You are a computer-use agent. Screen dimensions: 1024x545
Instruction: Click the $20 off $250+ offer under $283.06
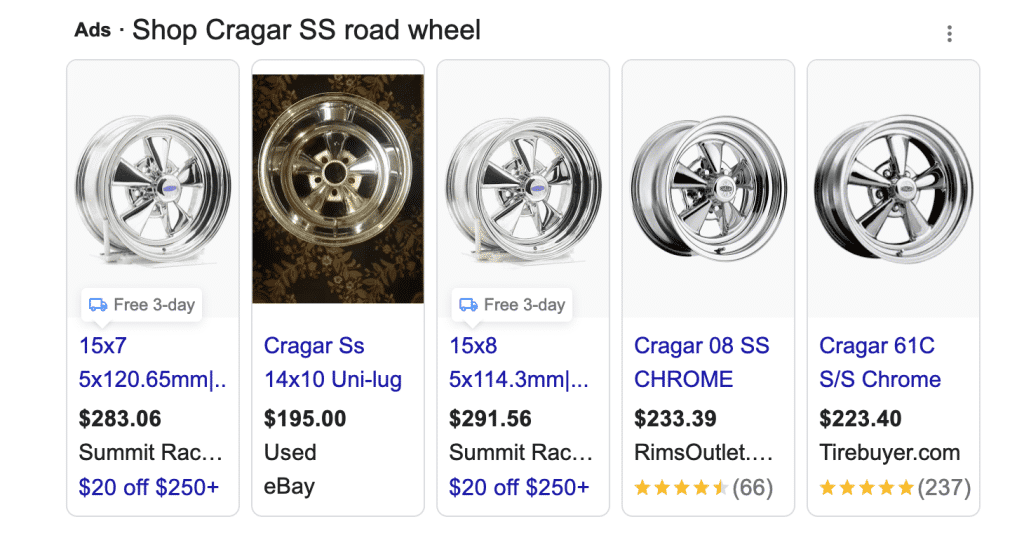[x=149, y=488]
